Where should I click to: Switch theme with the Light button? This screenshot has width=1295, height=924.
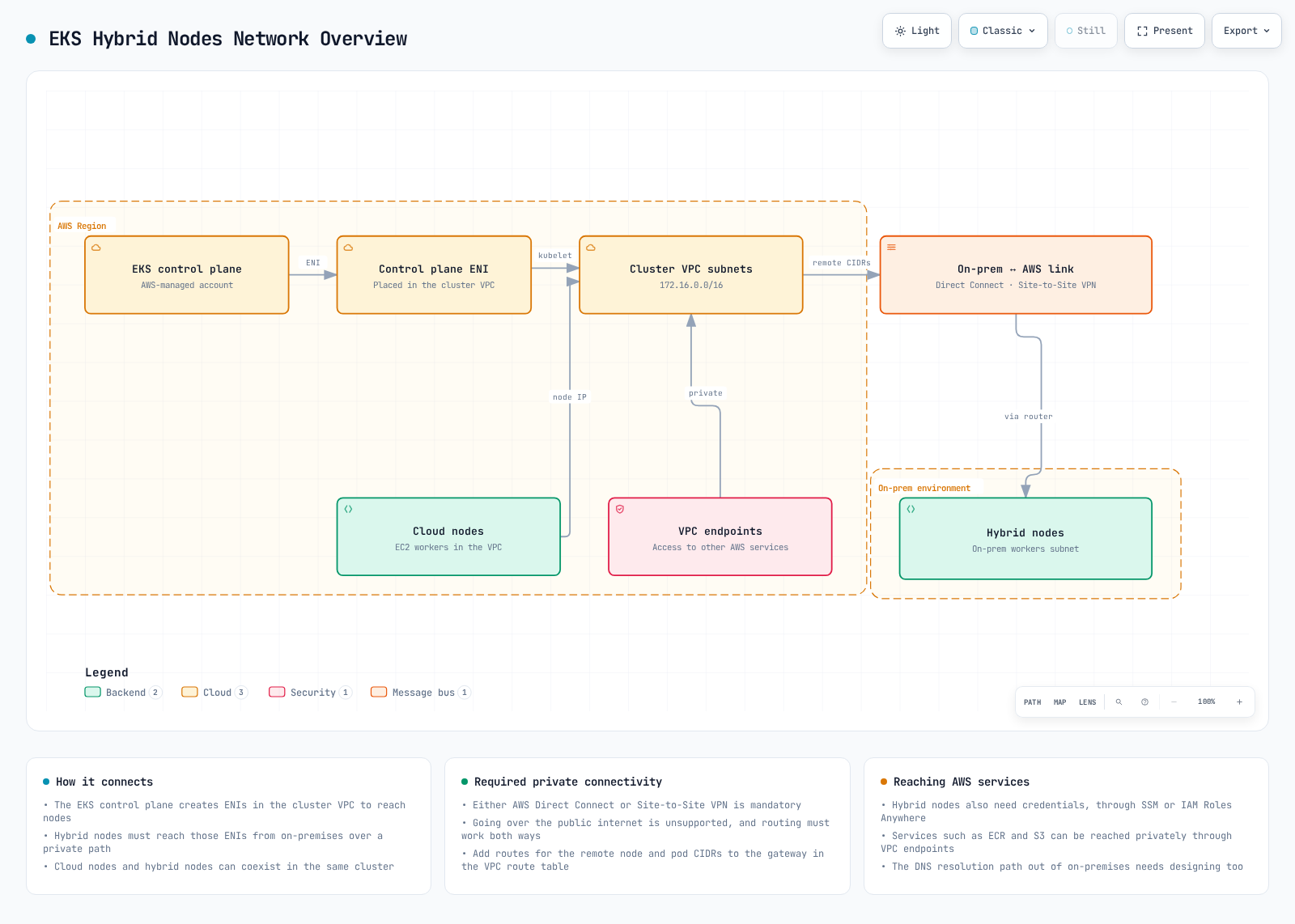point(917,31)
